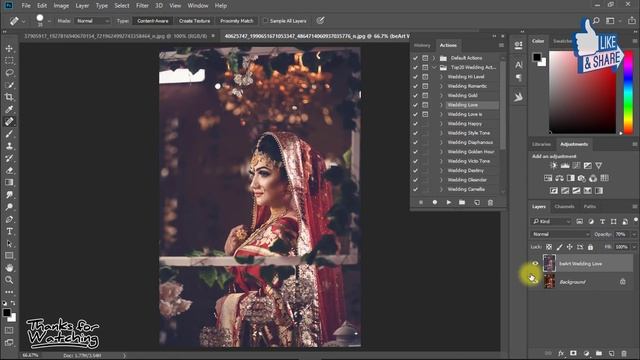Select the Eraser tool
The height and width of the screenshot is (360, 640).
9,170
